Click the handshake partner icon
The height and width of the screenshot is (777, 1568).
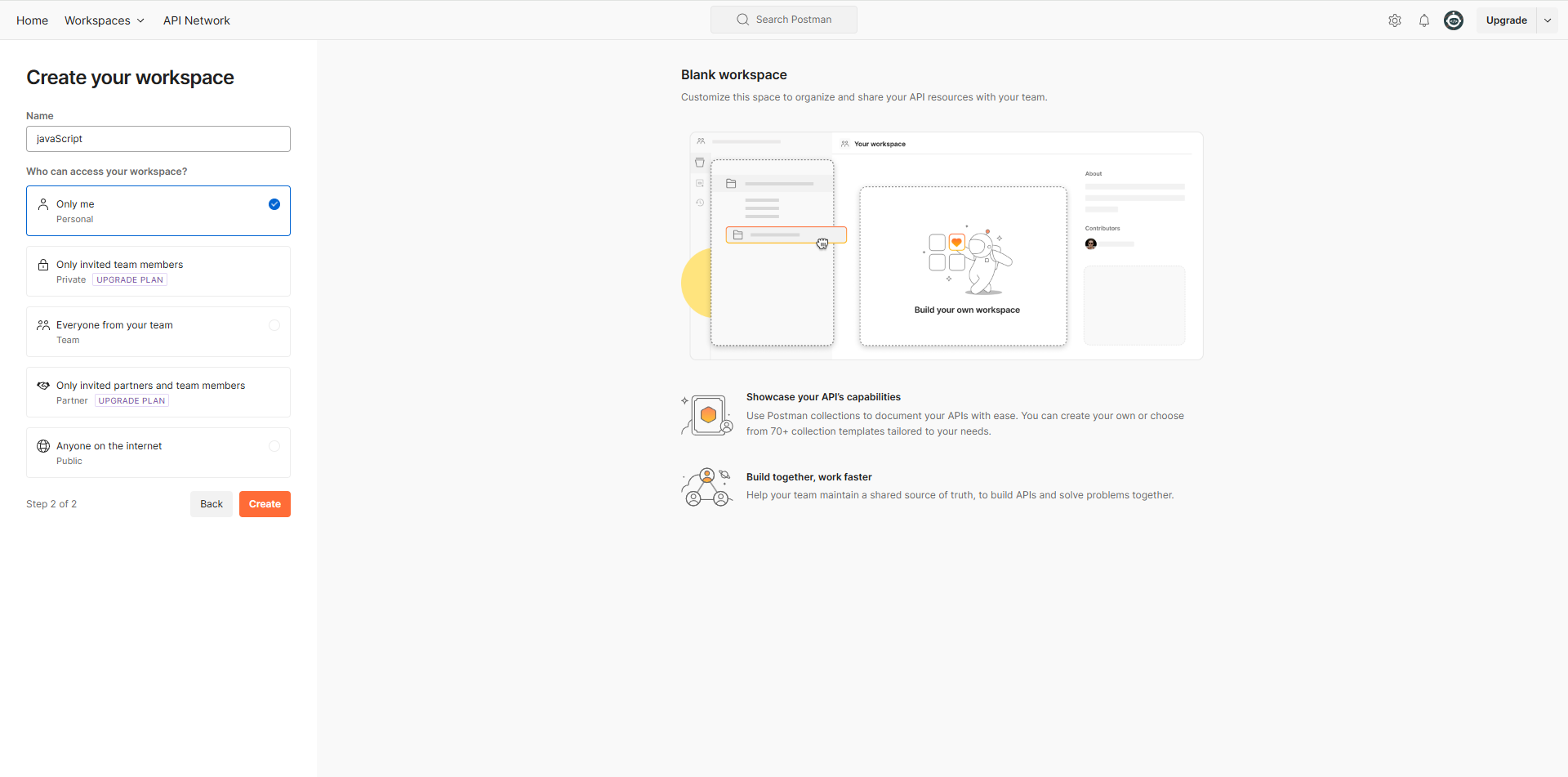[x=43, y=386]
